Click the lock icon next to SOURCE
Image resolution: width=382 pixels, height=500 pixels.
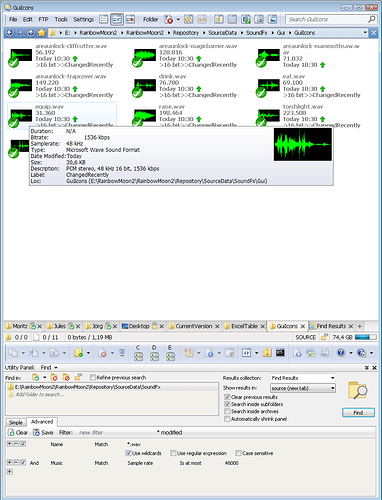coord(324,337)
